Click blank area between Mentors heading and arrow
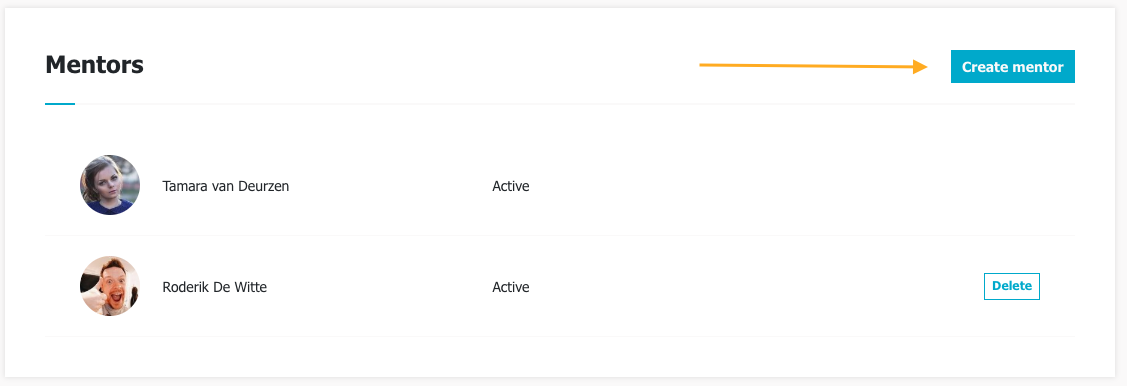 [417, 66]
